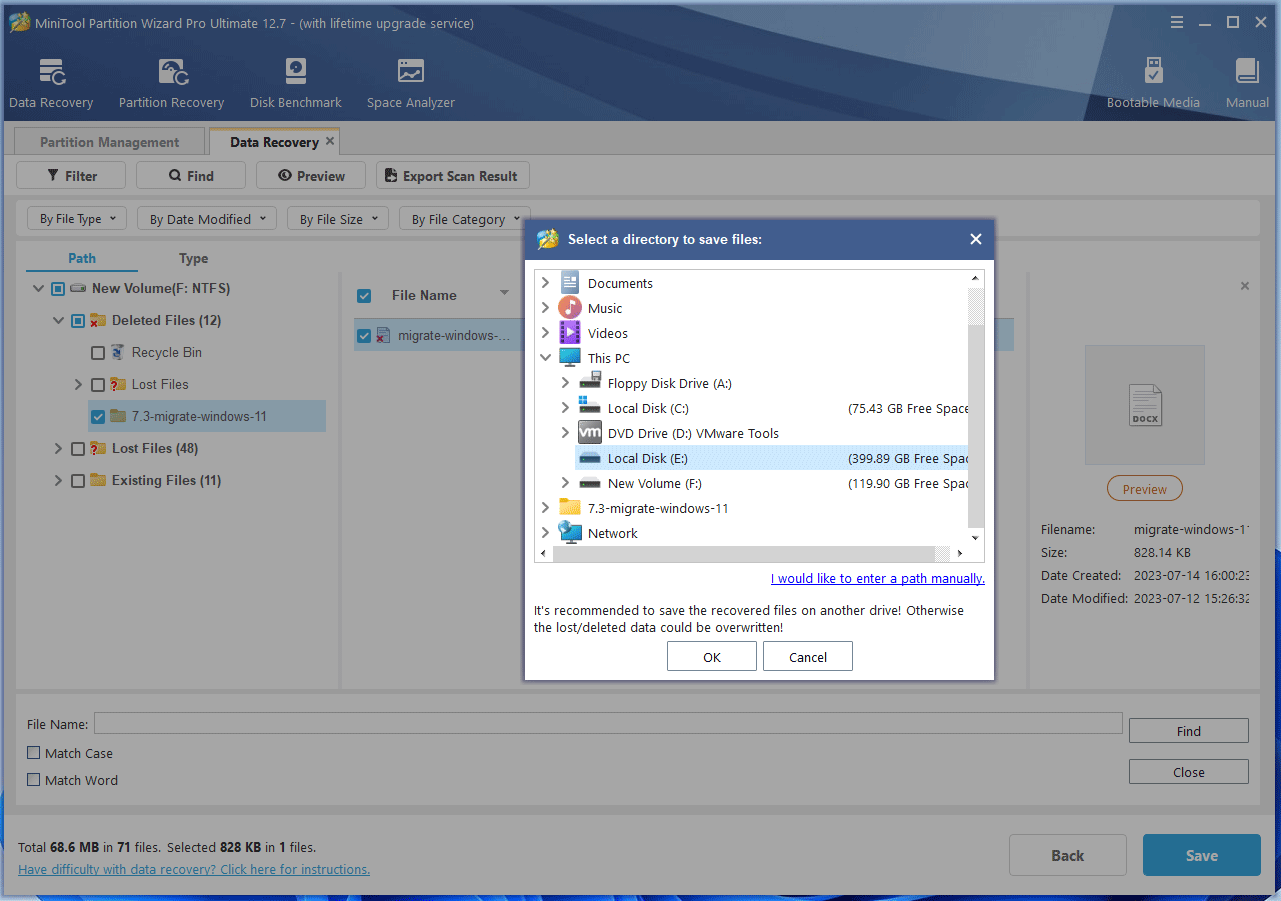
Task: Select the DVD Drive (D:) VMware Tools icon
Action: click(590, 433)
